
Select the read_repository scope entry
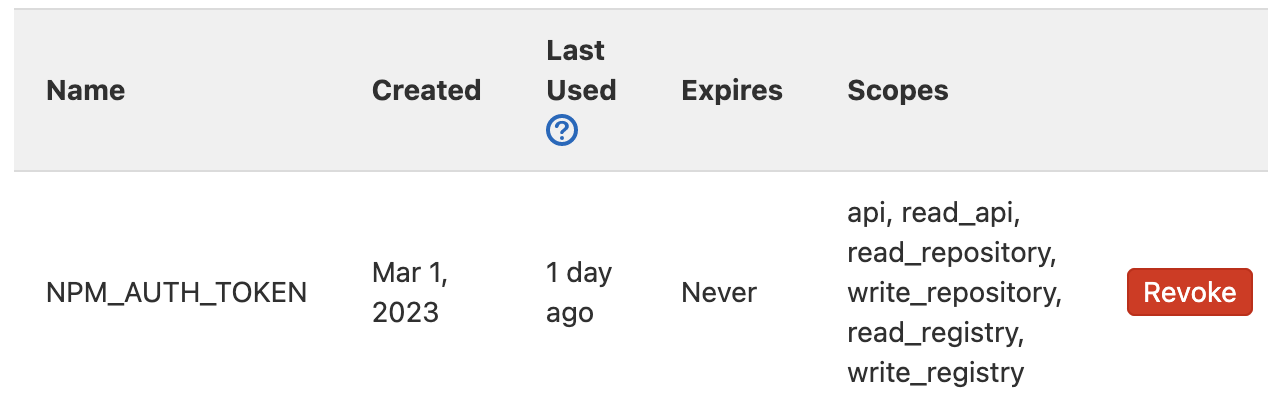[x=952, y=253]
